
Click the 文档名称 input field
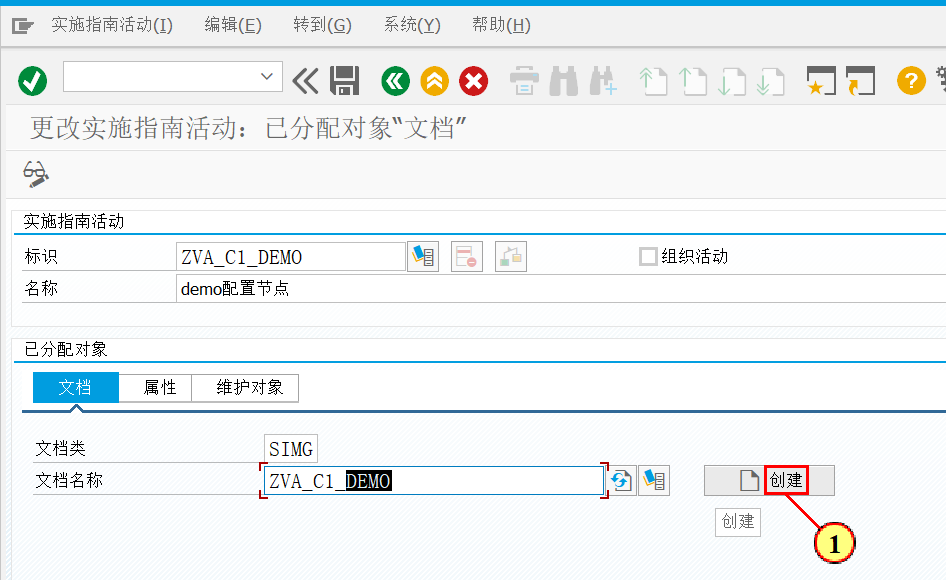tap(434, 480)
